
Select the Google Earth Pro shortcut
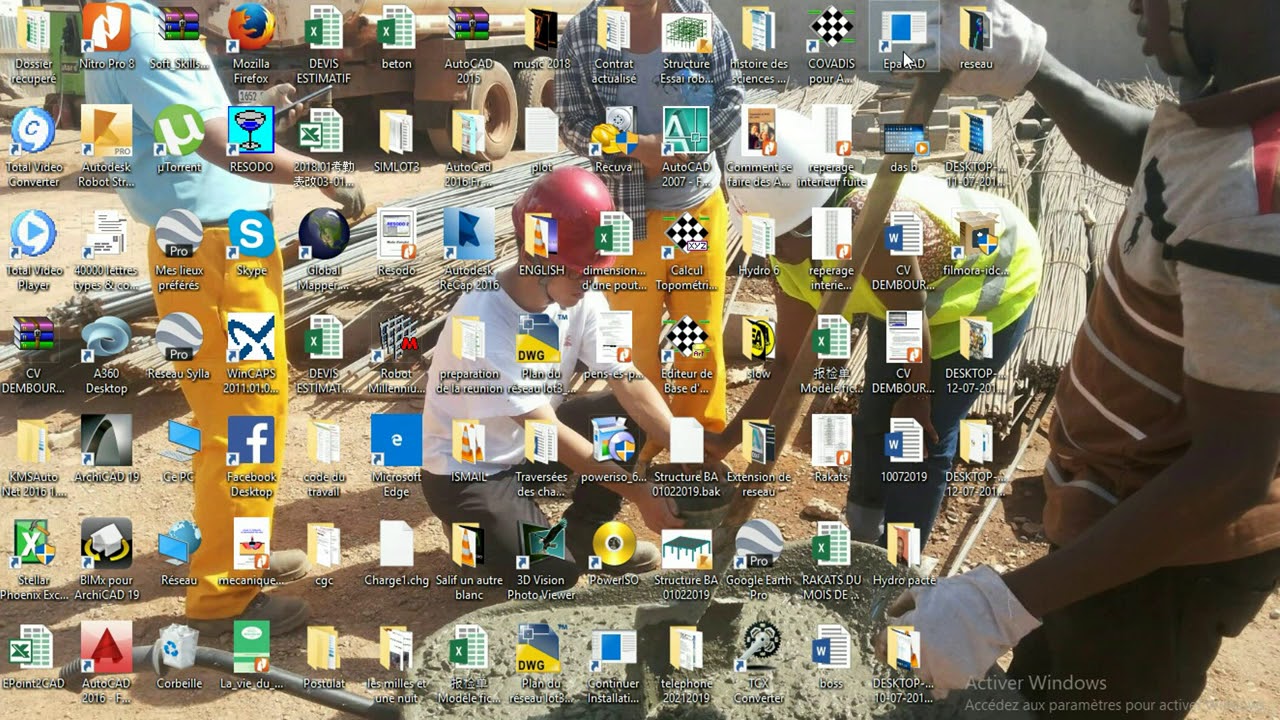[x=759, y=561]
